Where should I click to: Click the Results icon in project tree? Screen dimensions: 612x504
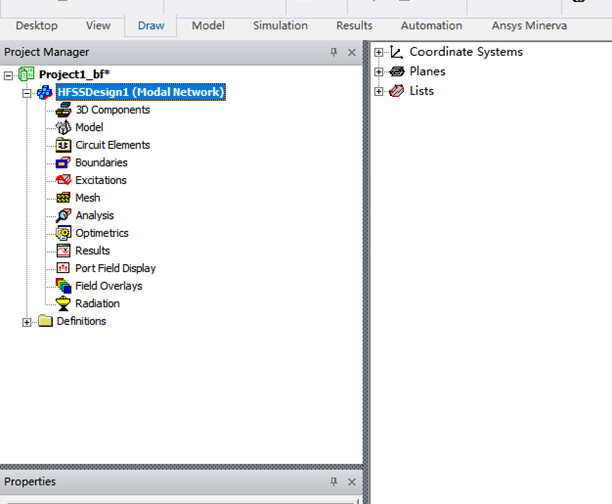63,251
